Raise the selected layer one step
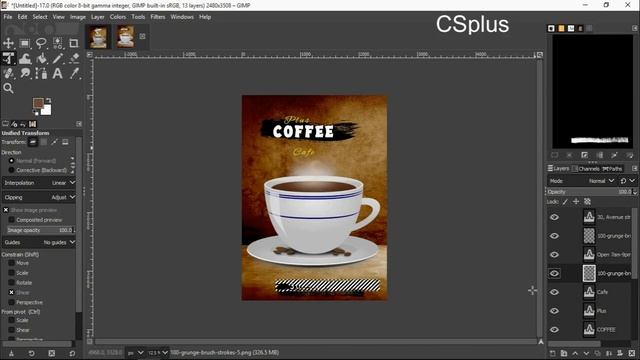 pyautogui.click(x=575, y=353)
